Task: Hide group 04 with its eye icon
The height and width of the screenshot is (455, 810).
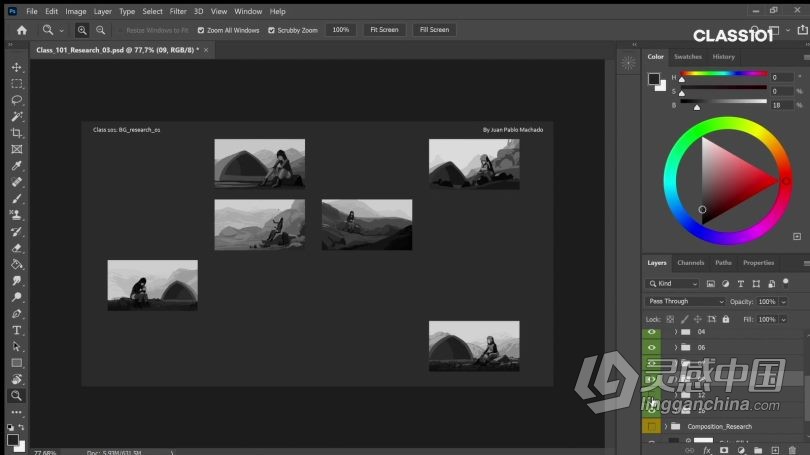Action: point(651,332)
